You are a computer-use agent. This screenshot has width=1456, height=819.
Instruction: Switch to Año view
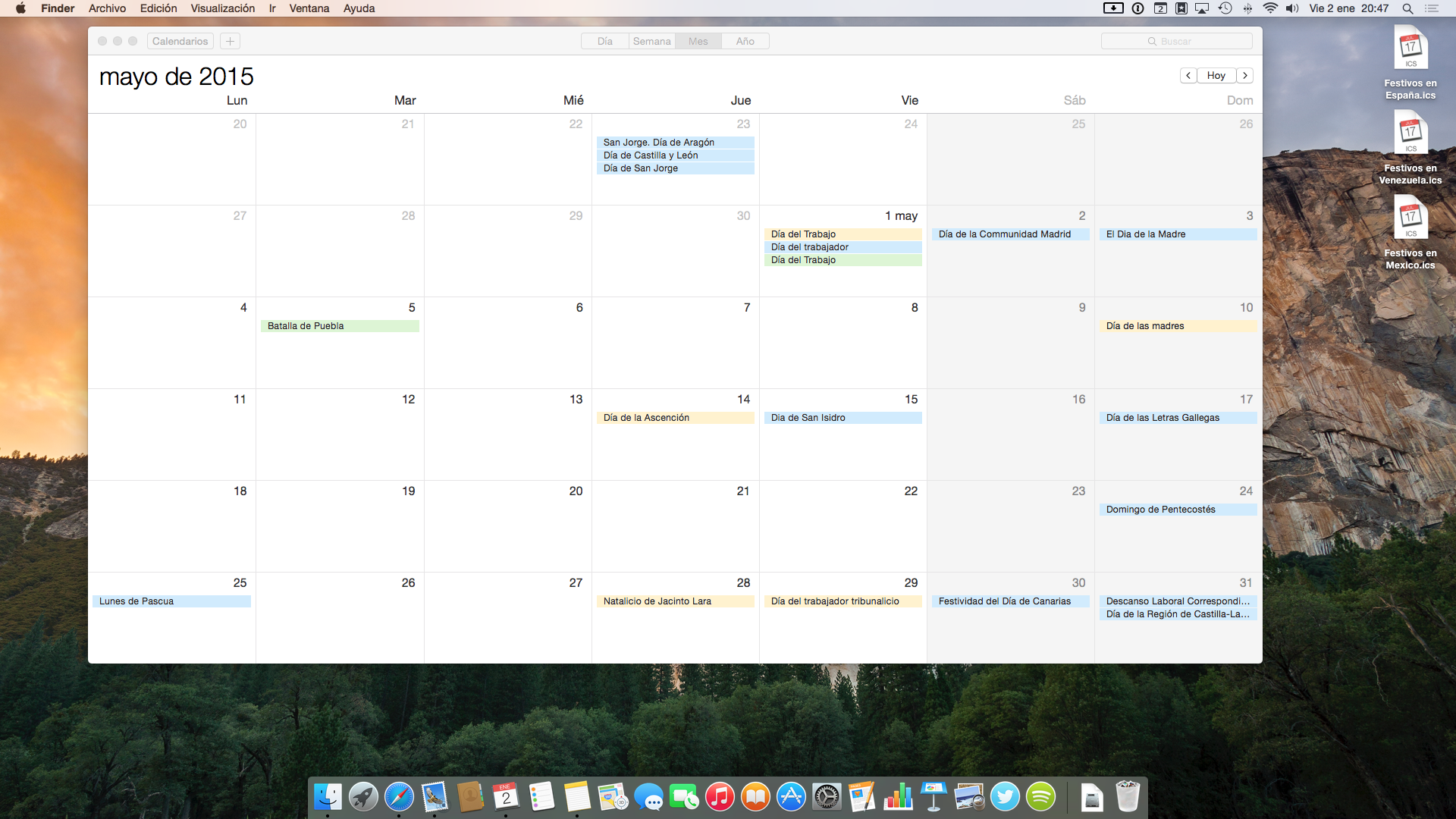(x=745, y=41)
